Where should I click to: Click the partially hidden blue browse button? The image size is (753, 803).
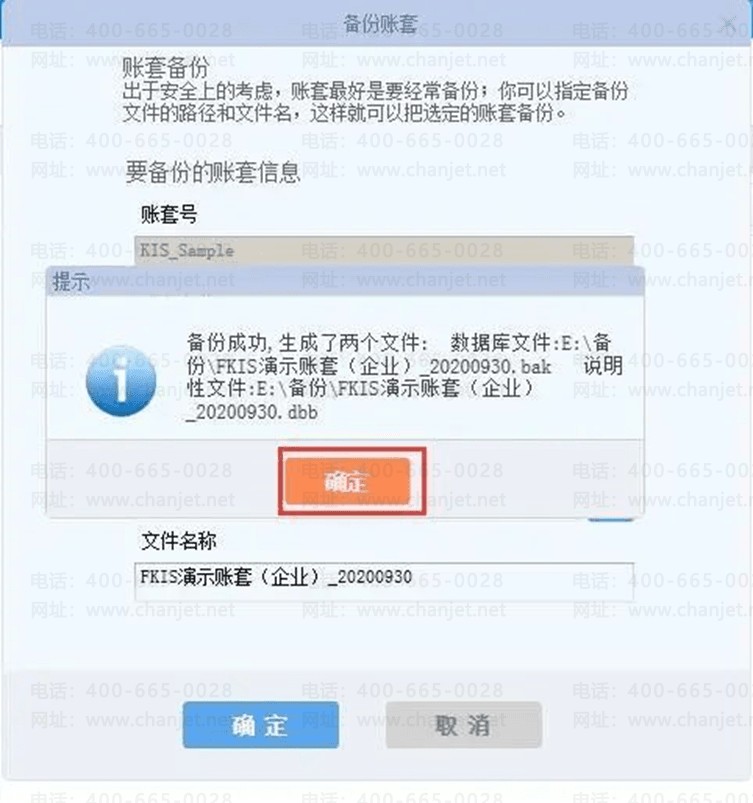click(611, 519)
